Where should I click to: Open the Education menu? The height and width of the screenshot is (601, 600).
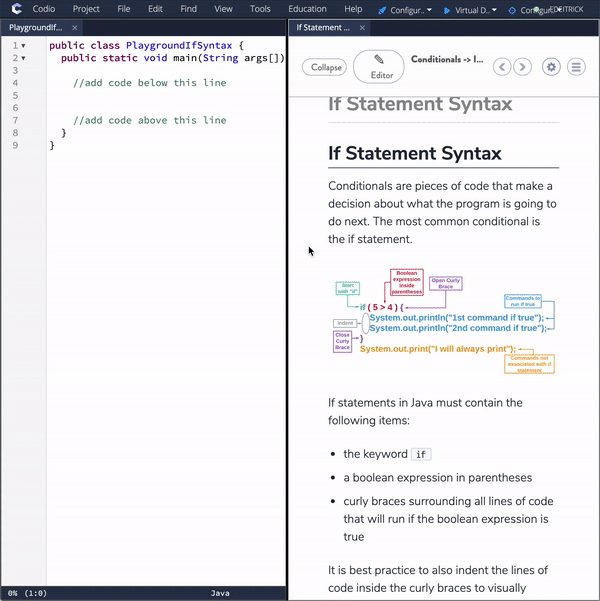coord(307,9)
